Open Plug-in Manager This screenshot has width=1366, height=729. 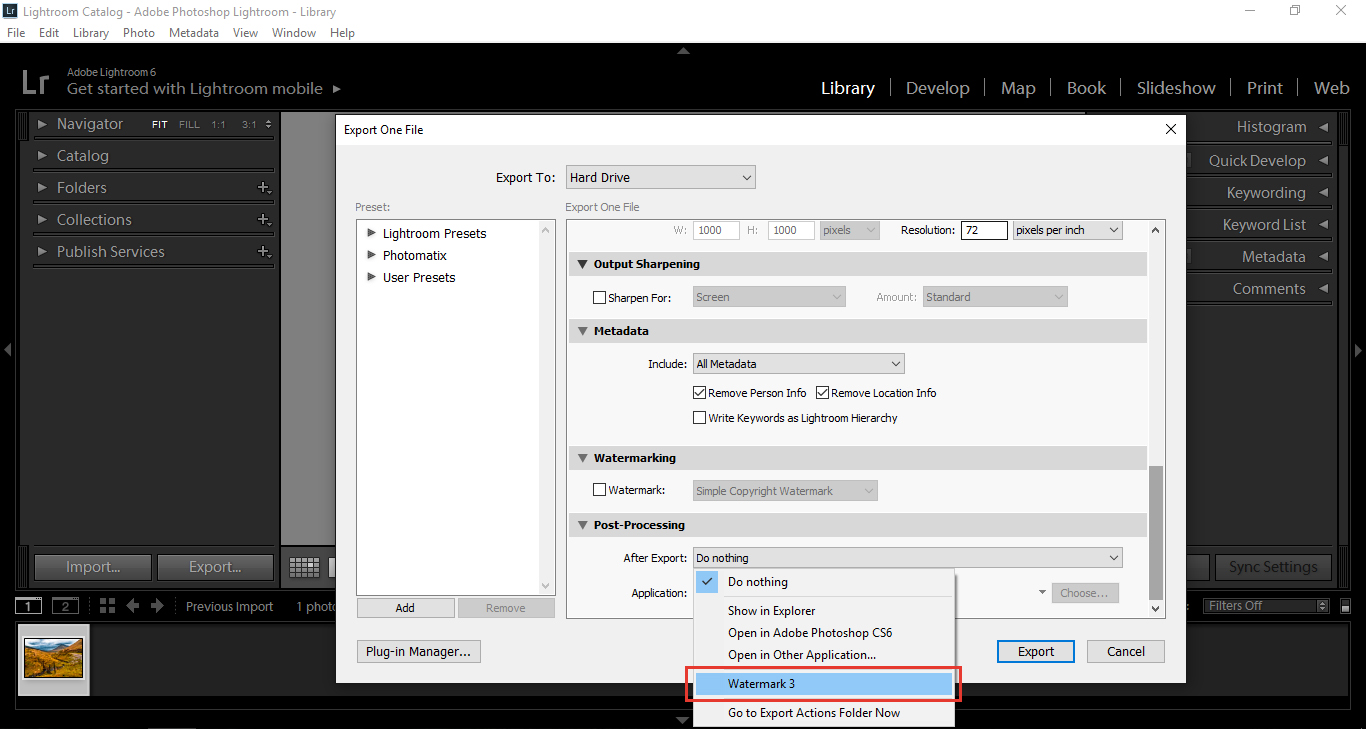(419, 651)
